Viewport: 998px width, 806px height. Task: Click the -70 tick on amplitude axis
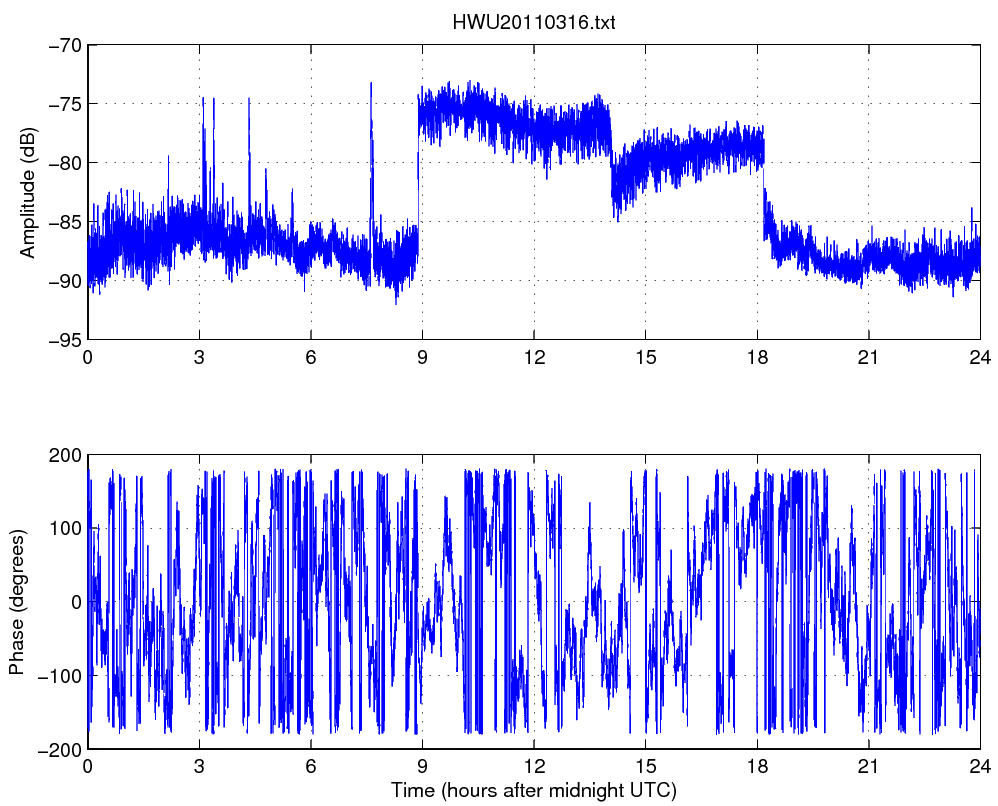[x=64, y=45]
